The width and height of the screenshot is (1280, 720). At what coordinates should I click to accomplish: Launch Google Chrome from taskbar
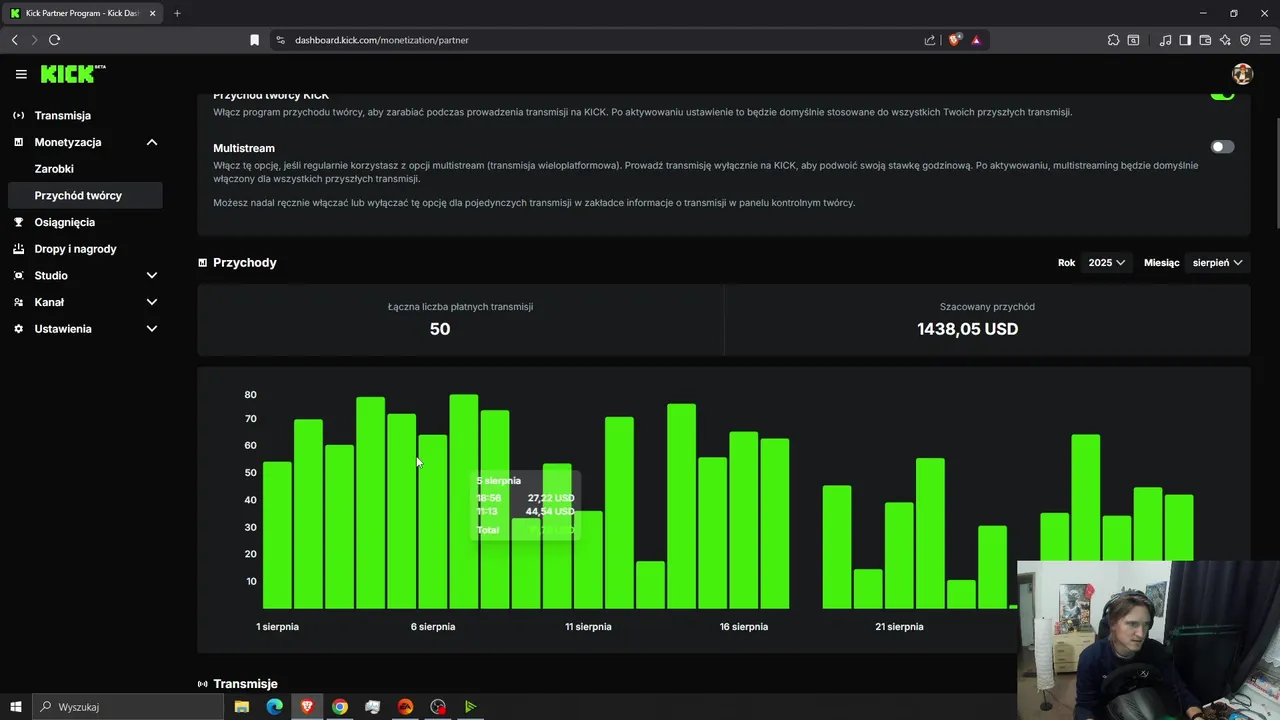tap(340, 707)
